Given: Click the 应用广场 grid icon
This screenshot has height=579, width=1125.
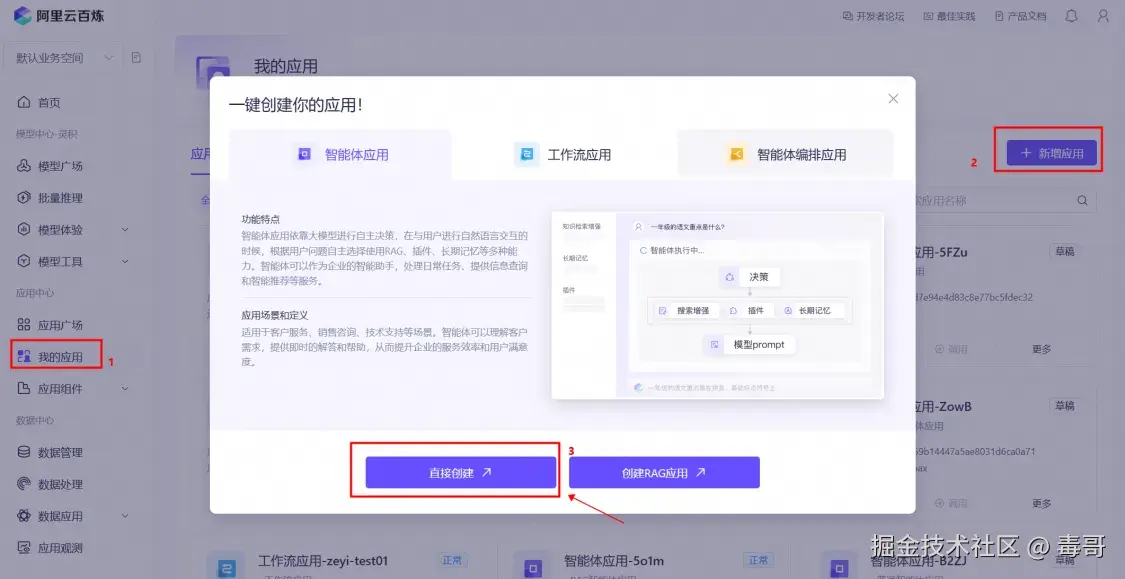Looking at the screenshot, I should (x=24, y=324).
